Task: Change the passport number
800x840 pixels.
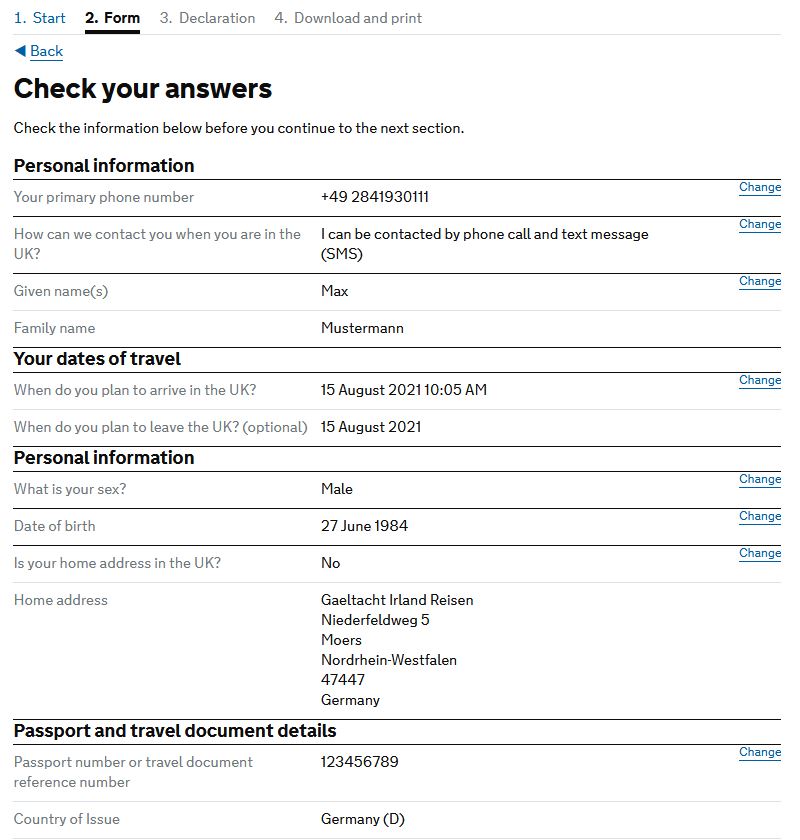Action: [759, 751]
